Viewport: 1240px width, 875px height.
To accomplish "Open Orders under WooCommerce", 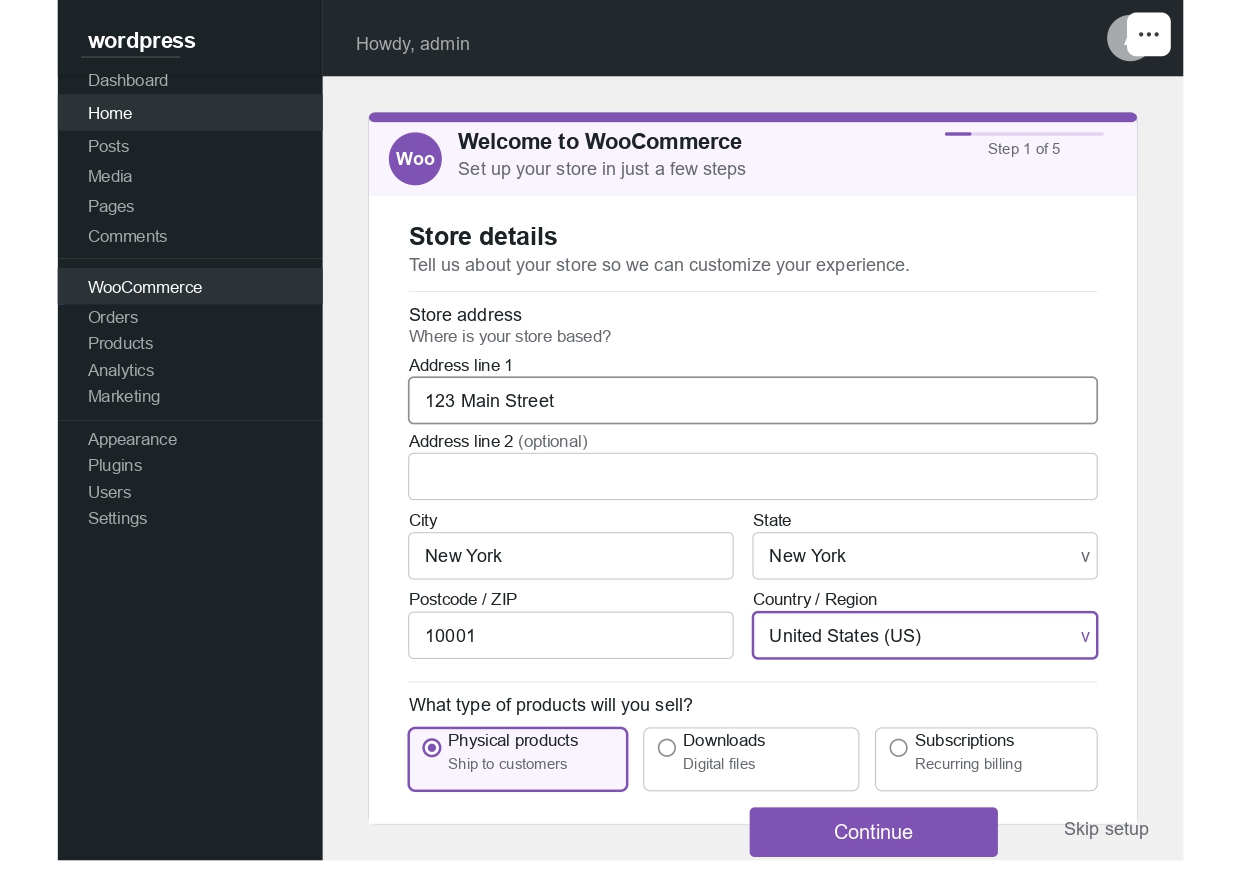I will (x=113, y=317).
